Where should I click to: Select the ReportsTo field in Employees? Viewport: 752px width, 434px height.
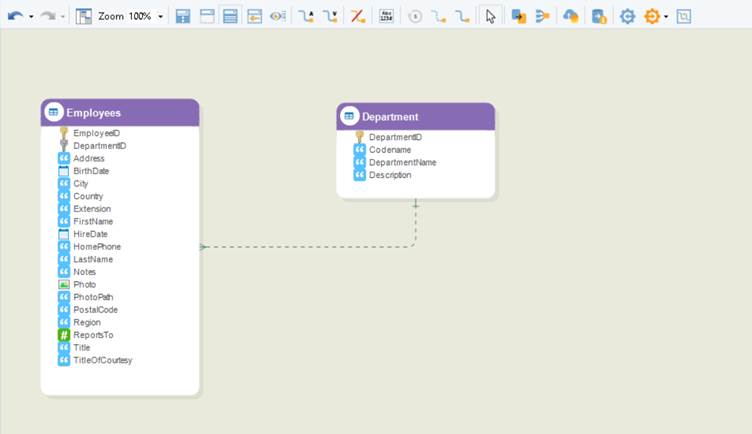(93, 335)
